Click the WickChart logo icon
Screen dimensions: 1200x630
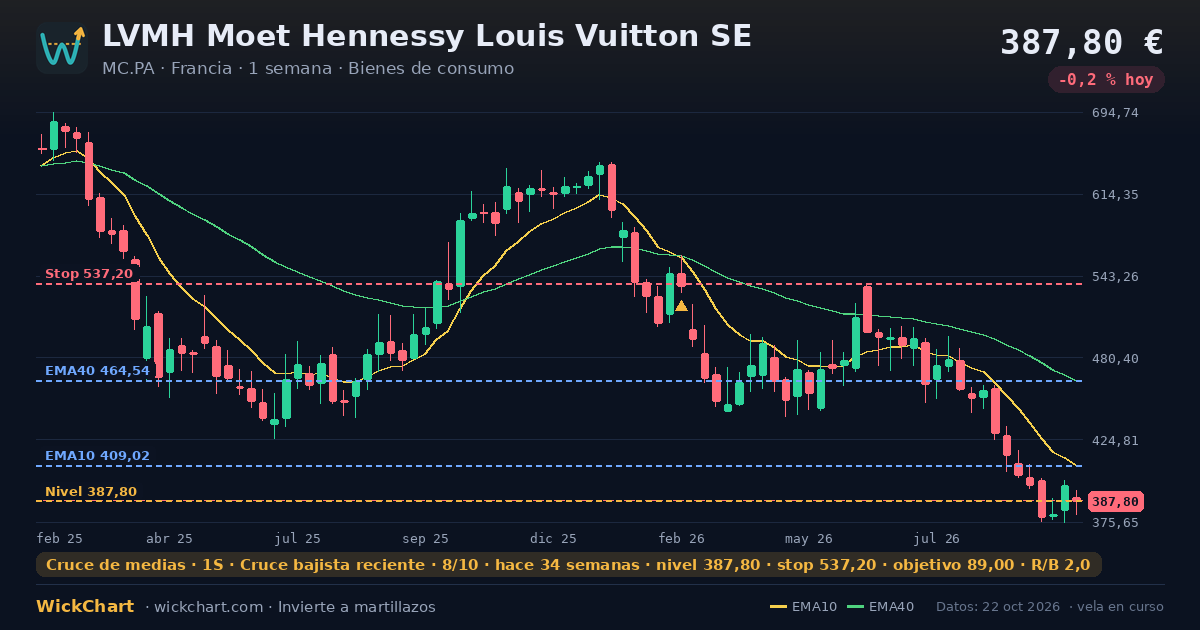[x=62, y=48]
